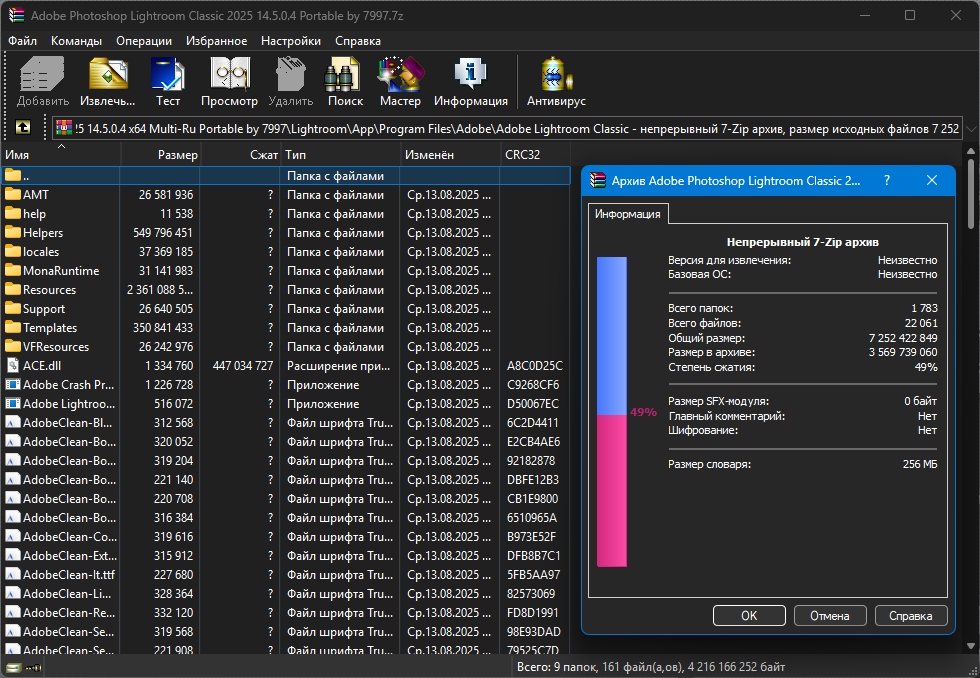Open the Операции menu
Image resolution: width=980 pixels, height=678 pixels.
click(144, 41)
